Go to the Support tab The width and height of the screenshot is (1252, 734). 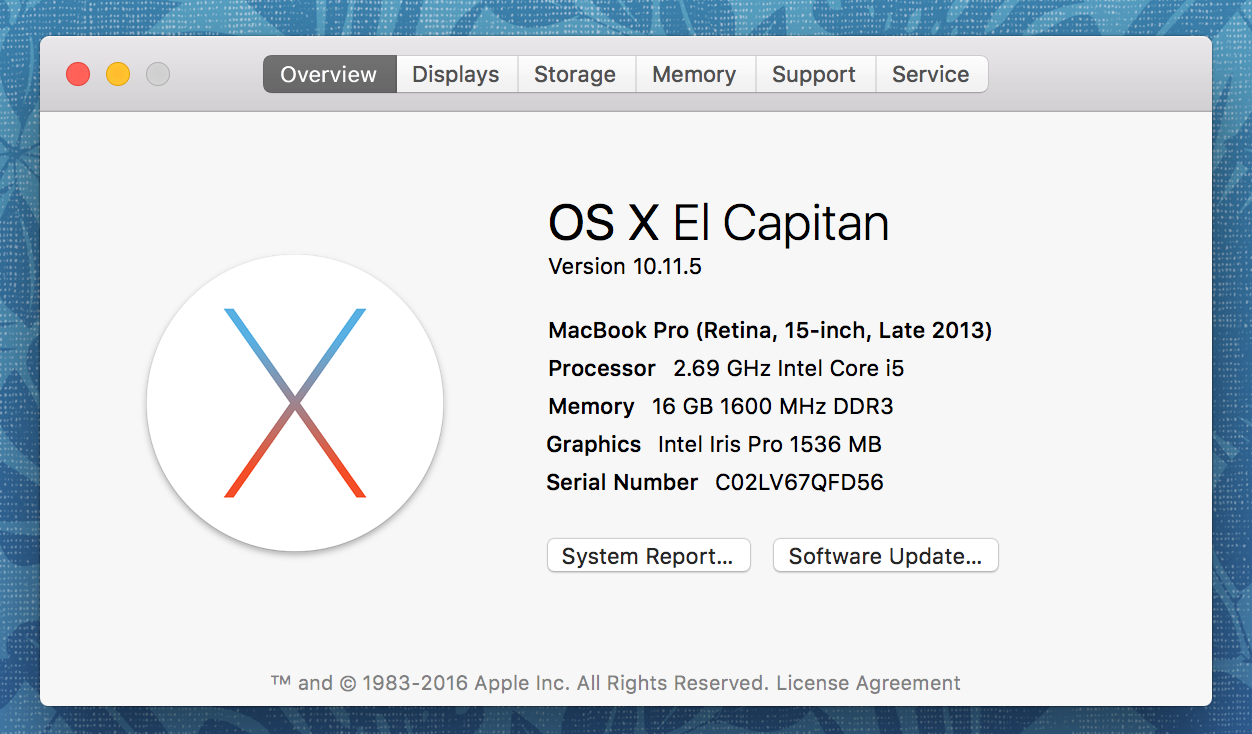click(814, 74)
